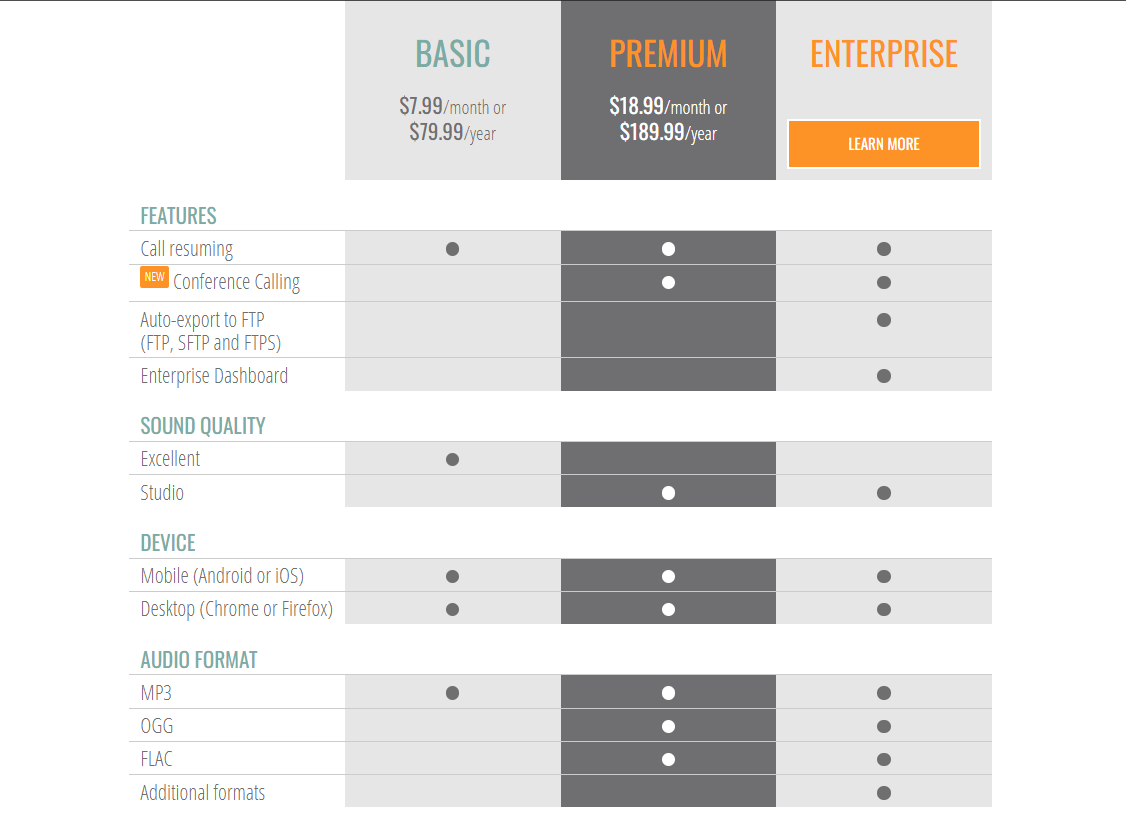Viewport: 1126px width, 813px height.
Task: Click the Premium $18.99/month price text
Action: 668,107
